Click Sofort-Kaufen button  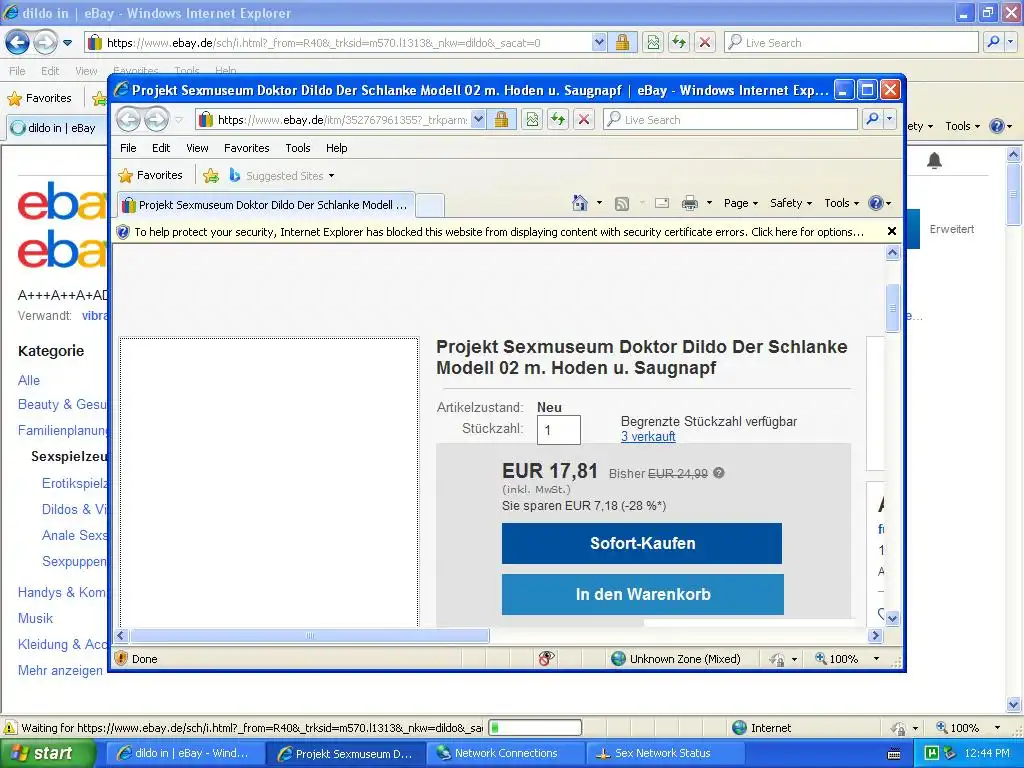point(642,543)
